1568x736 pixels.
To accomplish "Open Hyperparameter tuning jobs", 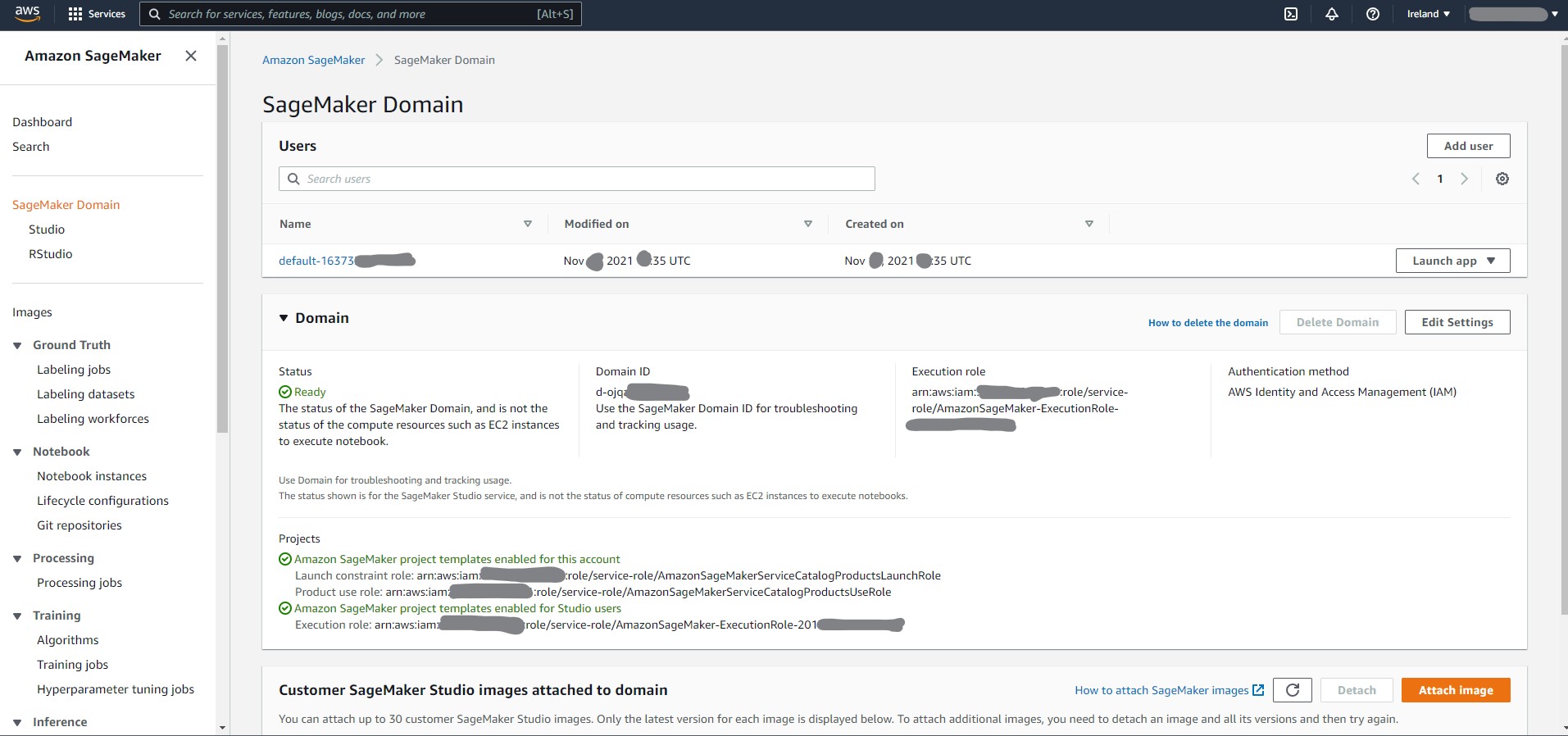I will (116, 689).
